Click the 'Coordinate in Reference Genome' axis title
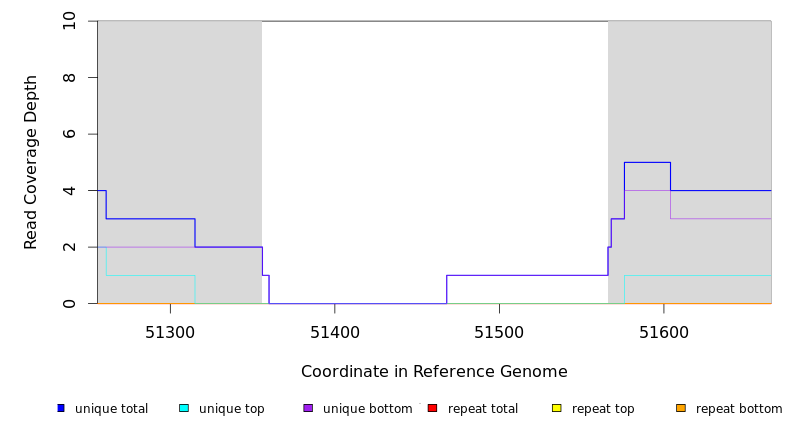Image resolution: width=792 pixels, height=432 pixels. (x=434, y=372)
